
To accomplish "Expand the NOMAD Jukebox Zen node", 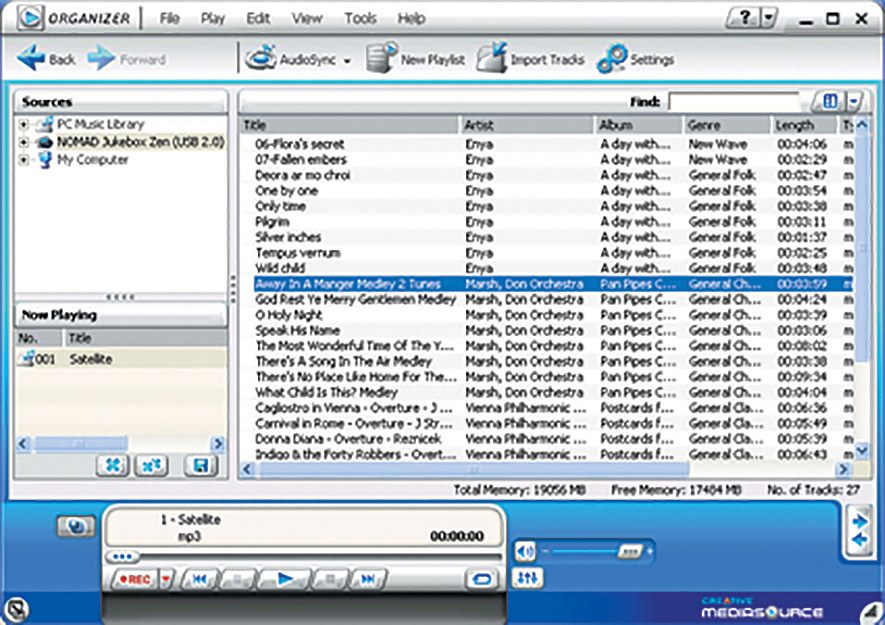I will click(x=23, y=142).
